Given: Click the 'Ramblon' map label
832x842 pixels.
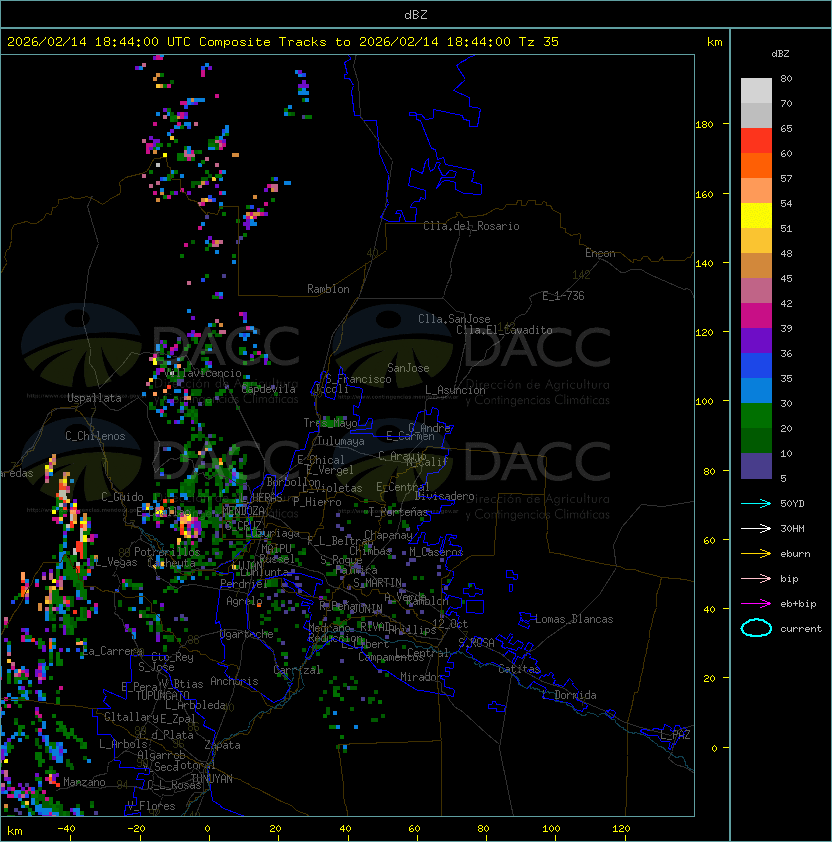Looking at the screenshot, I should pyautogui.click(x=328, y=289).
